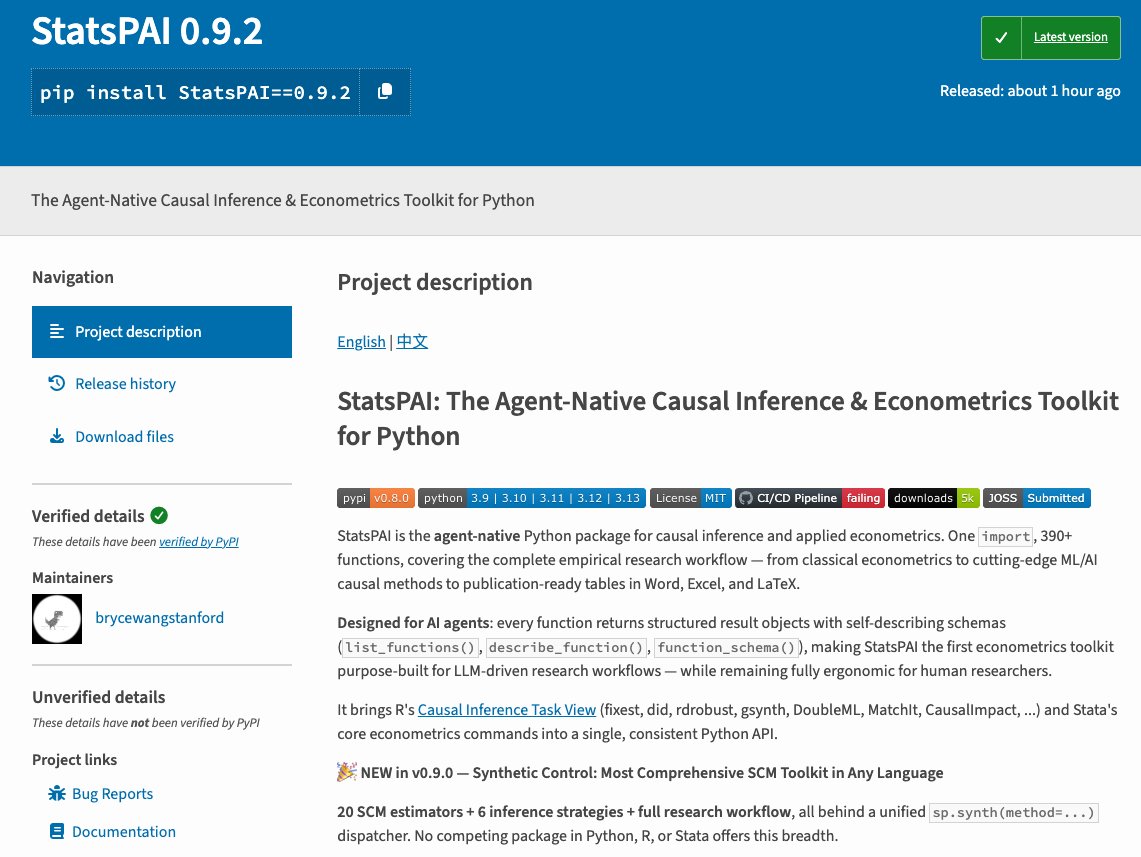Click 'Released: about 1 hour ago' text
This screenshot has height=857, width=1141.
(x=1030, y=91)
